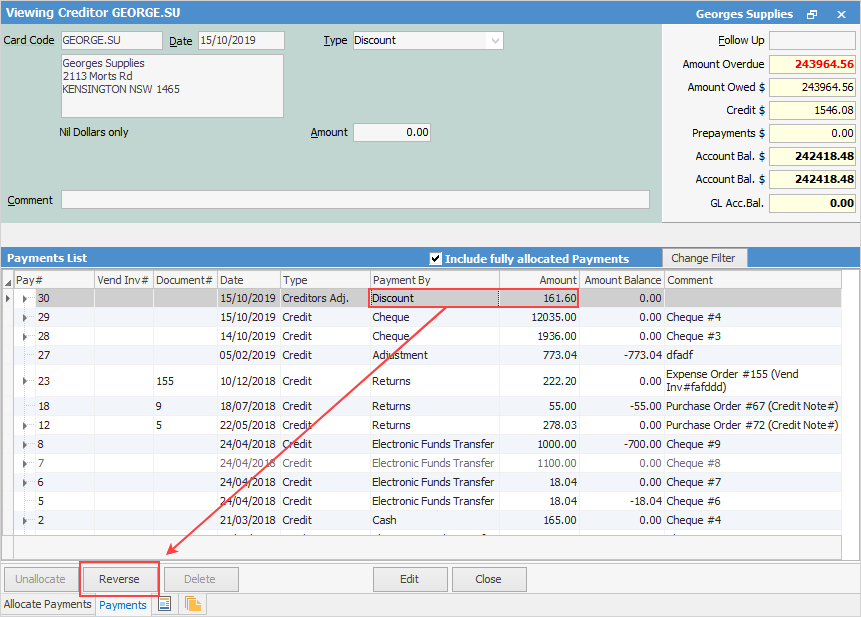Click the Comment input field
This screenshot has width=861, height=617.
pyautogui.click(x=355, y=200)
